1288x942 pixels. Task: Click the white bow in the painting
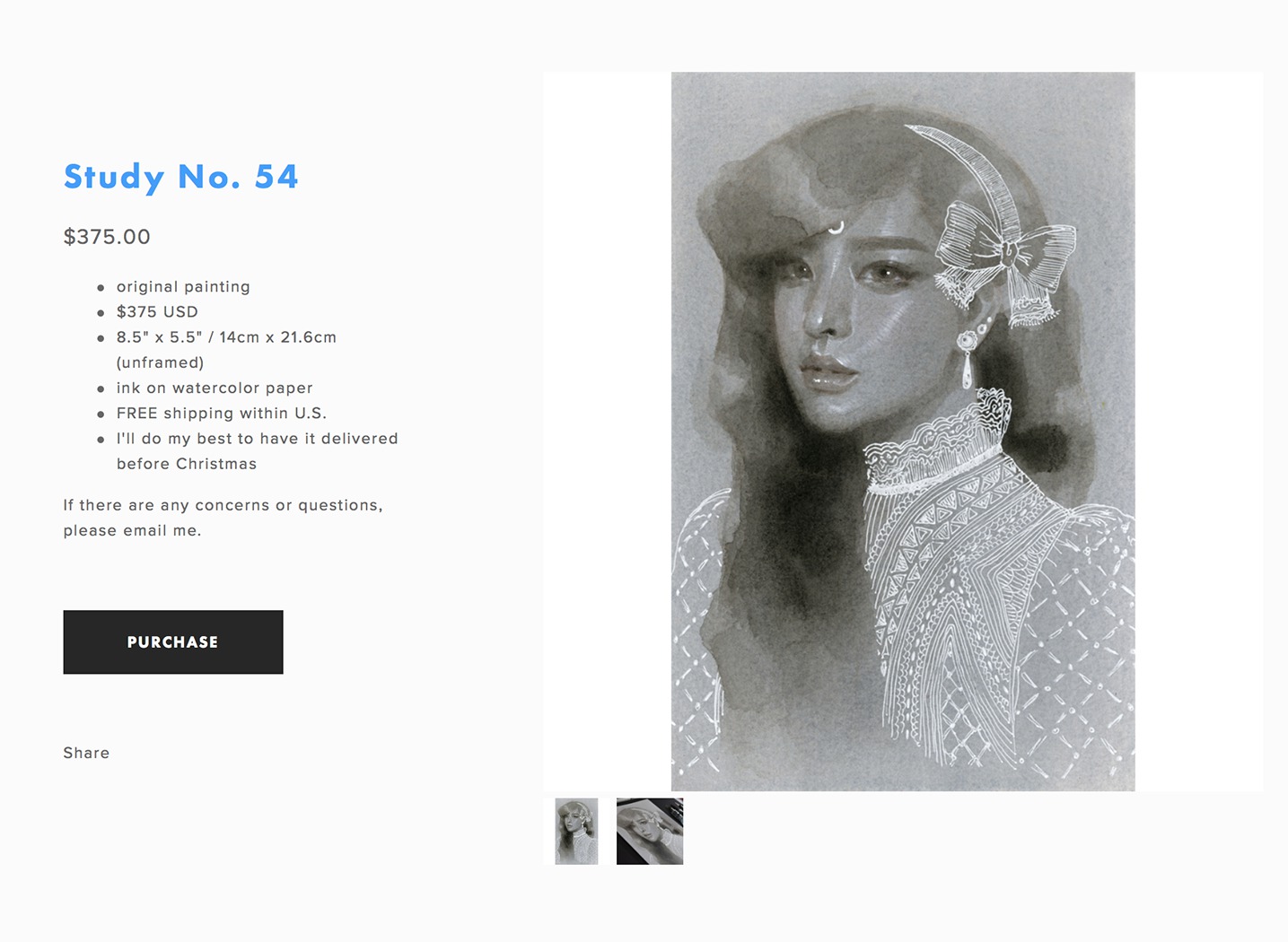click(x=1005, y=260)
